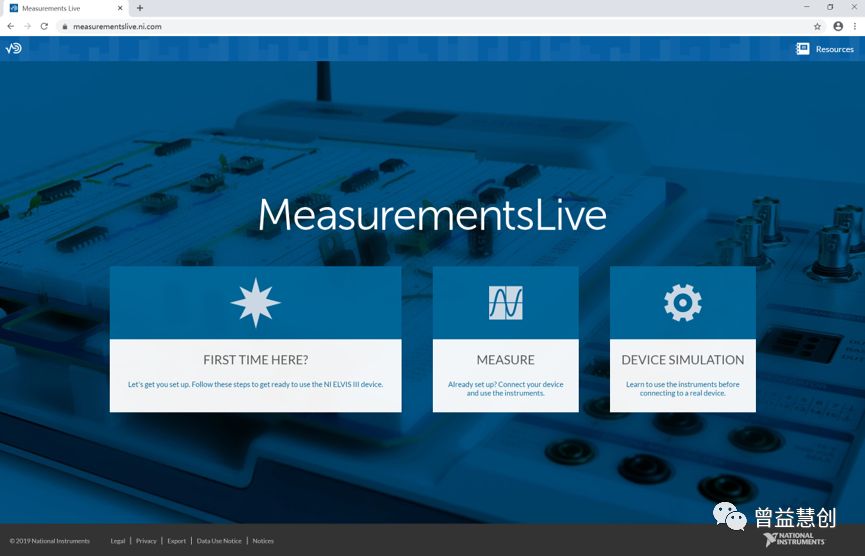The height and width of the screenshot is (556, 865).
Task: Open a new browser tab
Action: [140, 8]
